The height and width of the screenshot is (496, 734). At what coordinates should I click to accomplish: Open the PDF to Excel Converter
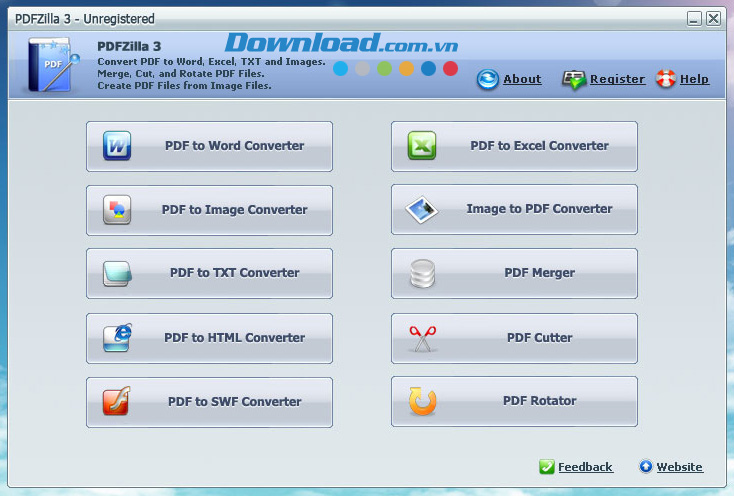(514, 146)
